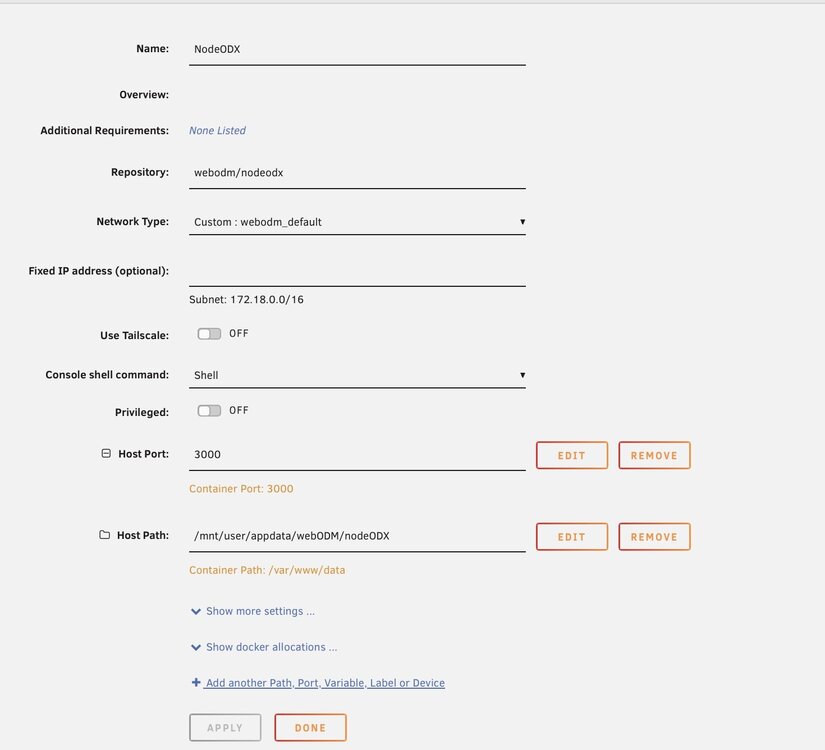Remove the Host Path entry
The height and width of the screenshot is (750, 825).
[x=654, y=537]
